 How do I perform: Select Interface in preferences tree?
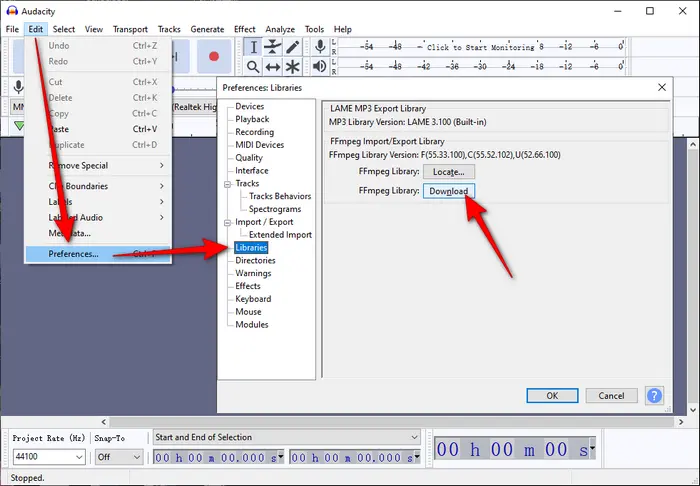(252, 170)
